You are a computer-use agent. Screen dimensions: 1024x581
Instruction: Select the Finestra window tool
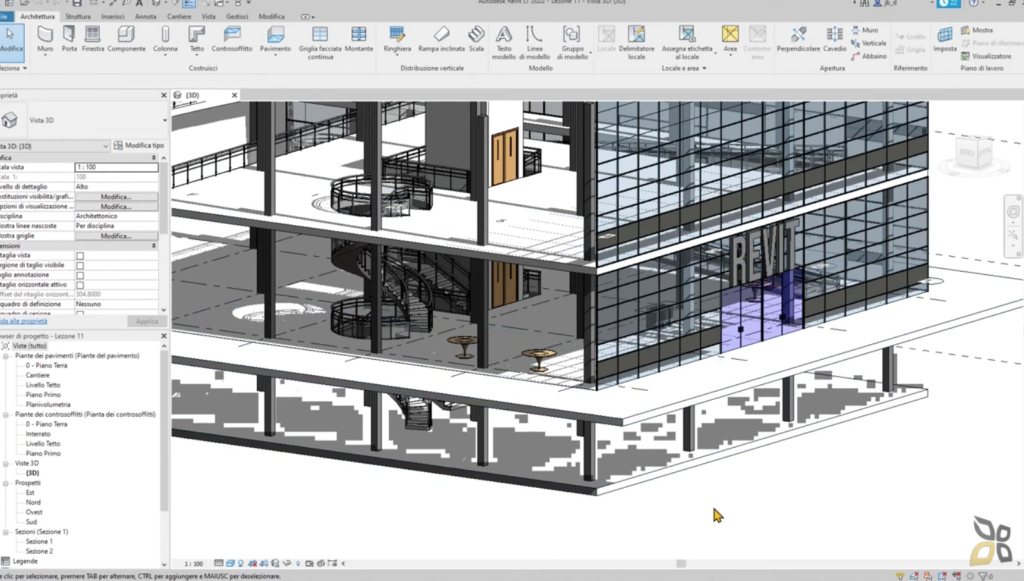coord(93,39)
